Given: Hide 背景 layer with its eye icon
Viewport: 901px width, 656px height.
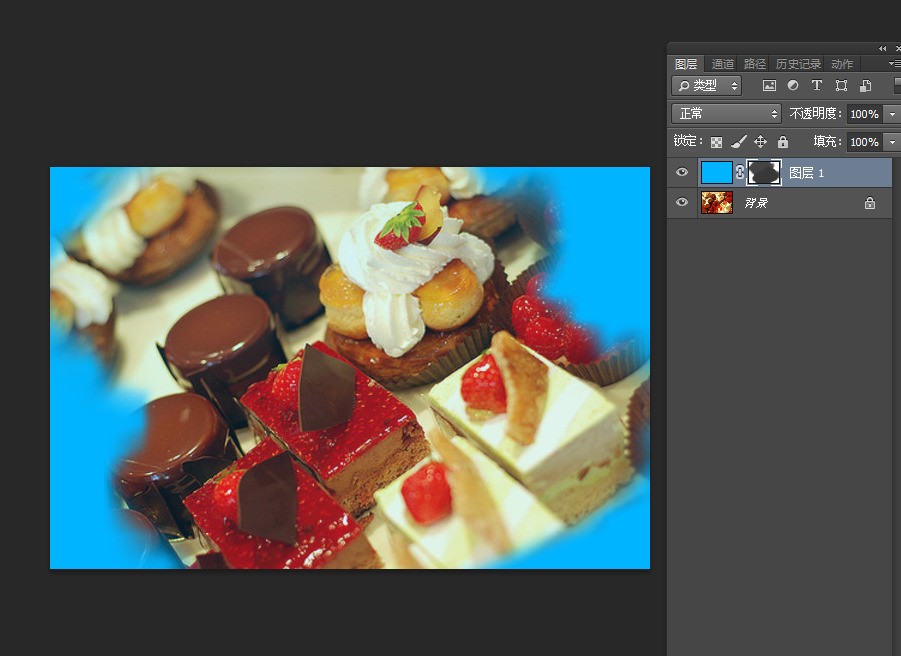Looking at the screenshot, I should pyautogui.click(x=682, y=202).
